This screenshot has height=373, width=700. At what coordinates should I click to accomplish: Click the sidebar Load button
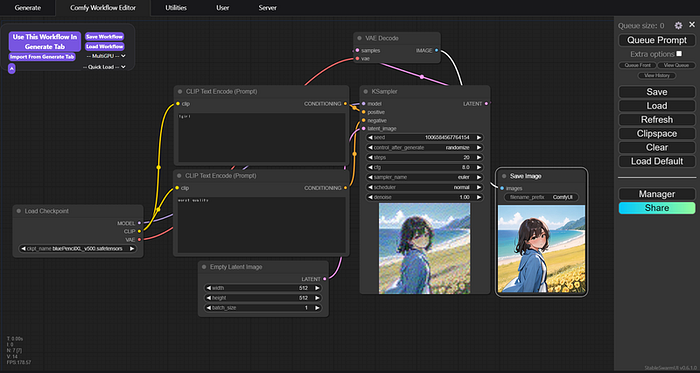click(x=657, y=106)
